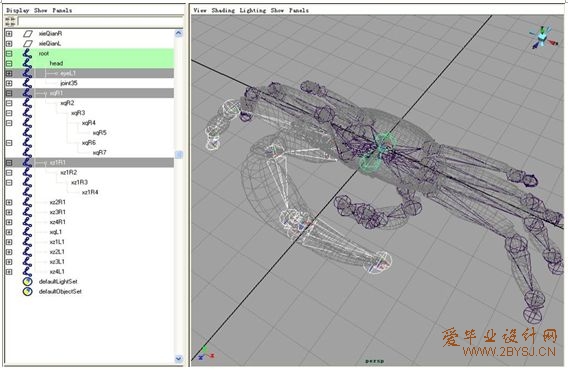Click the xieQianL surface node icon

(28, 43)
